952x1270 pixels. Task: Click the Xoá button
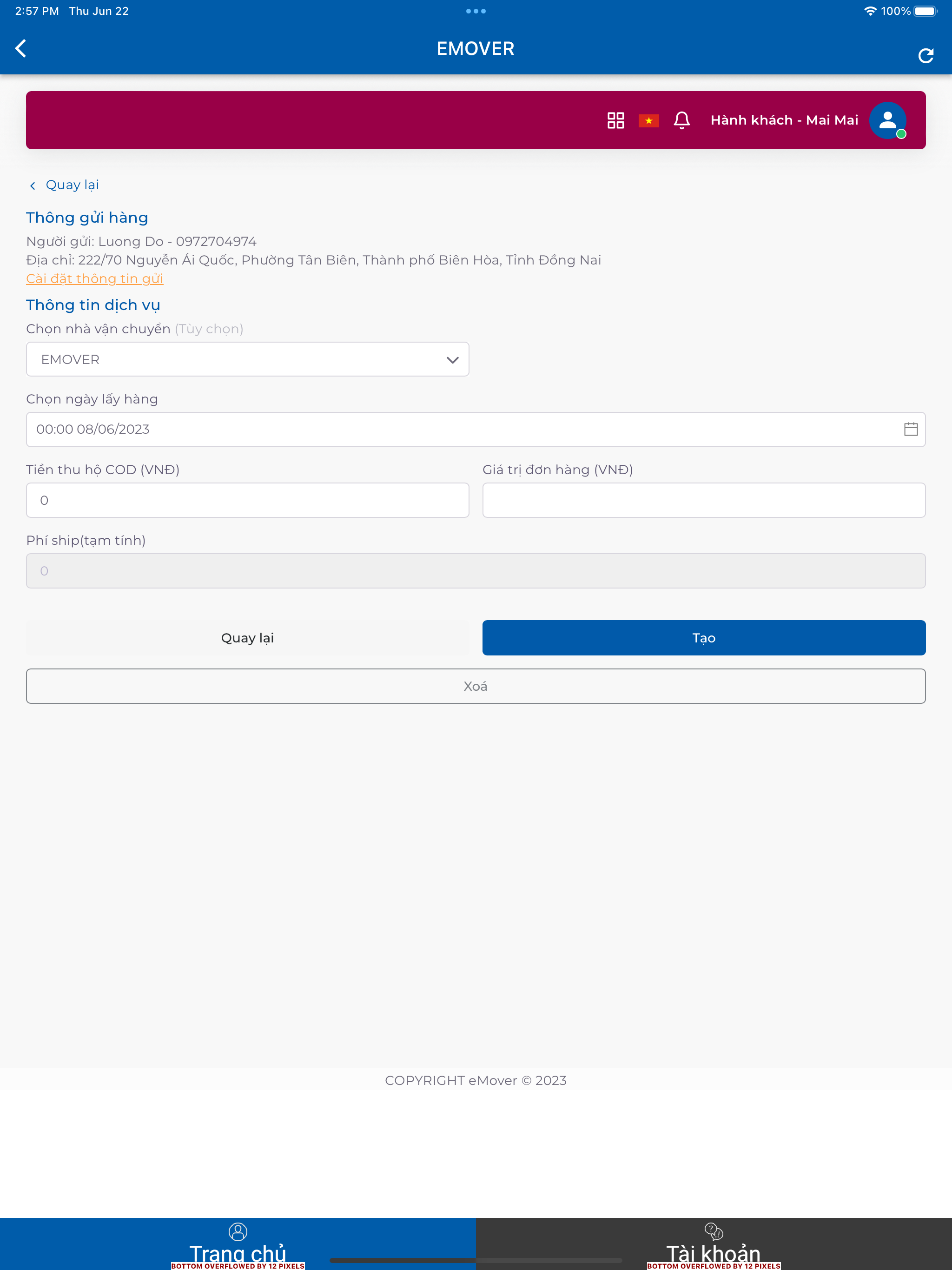pyautogui.click(x=476, y=686)
